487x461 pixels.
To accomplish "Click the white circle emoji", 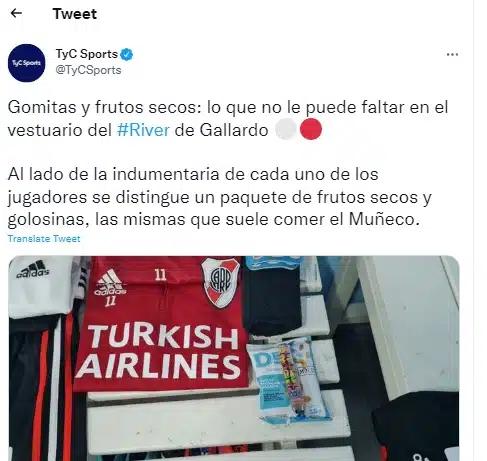I will 286,129.
